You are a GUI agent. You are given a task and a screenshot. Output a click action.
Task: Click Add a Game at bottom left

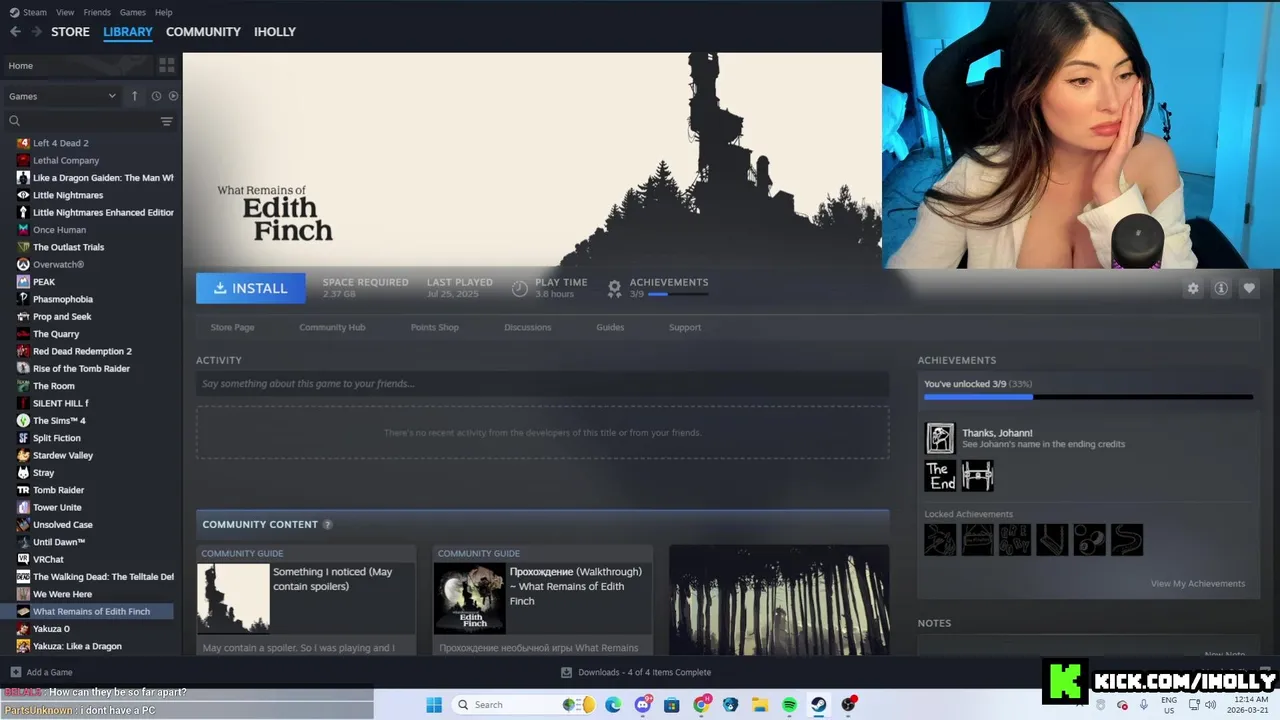(41, 672)
